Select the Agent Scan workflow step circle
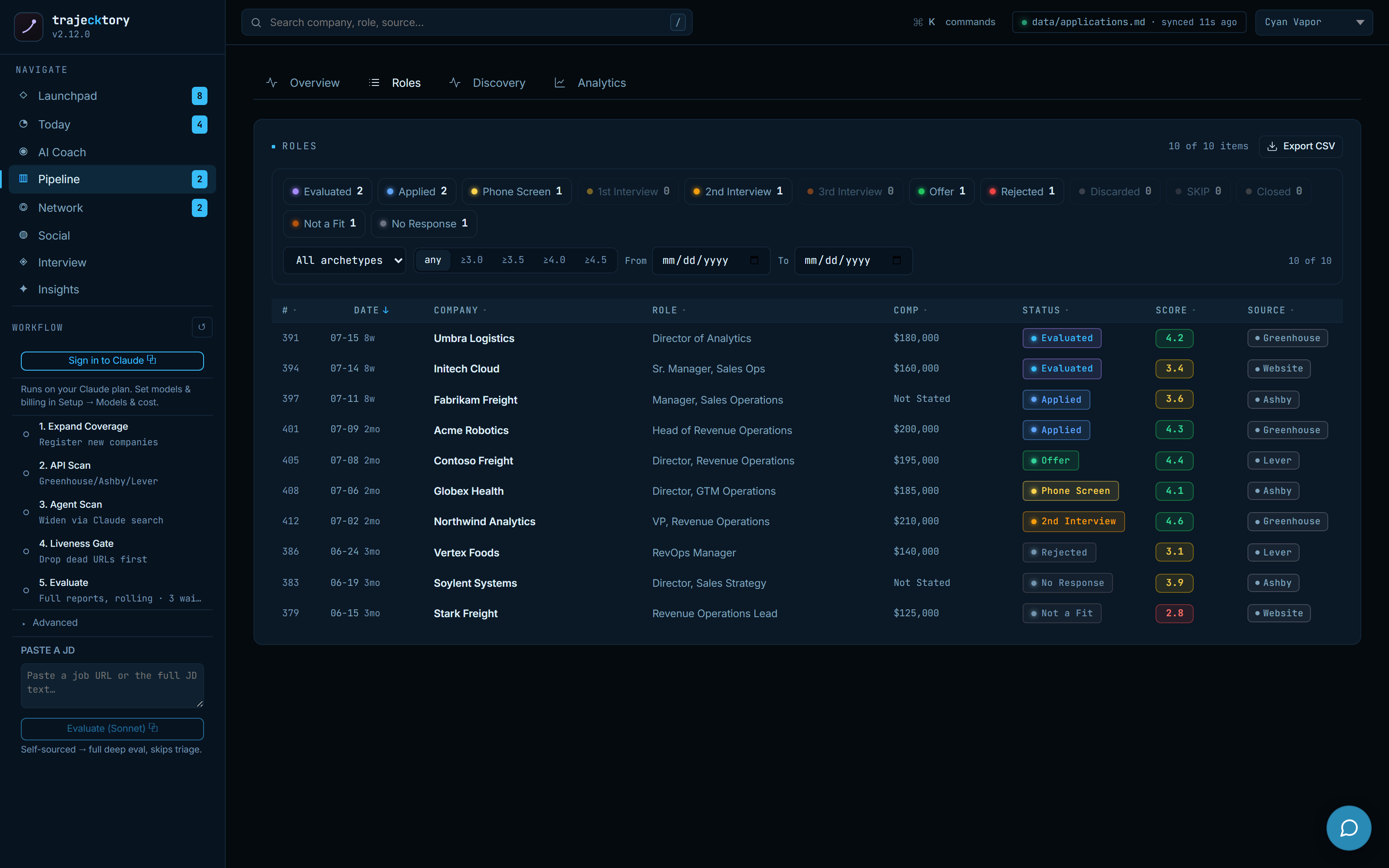 (26, 512)
